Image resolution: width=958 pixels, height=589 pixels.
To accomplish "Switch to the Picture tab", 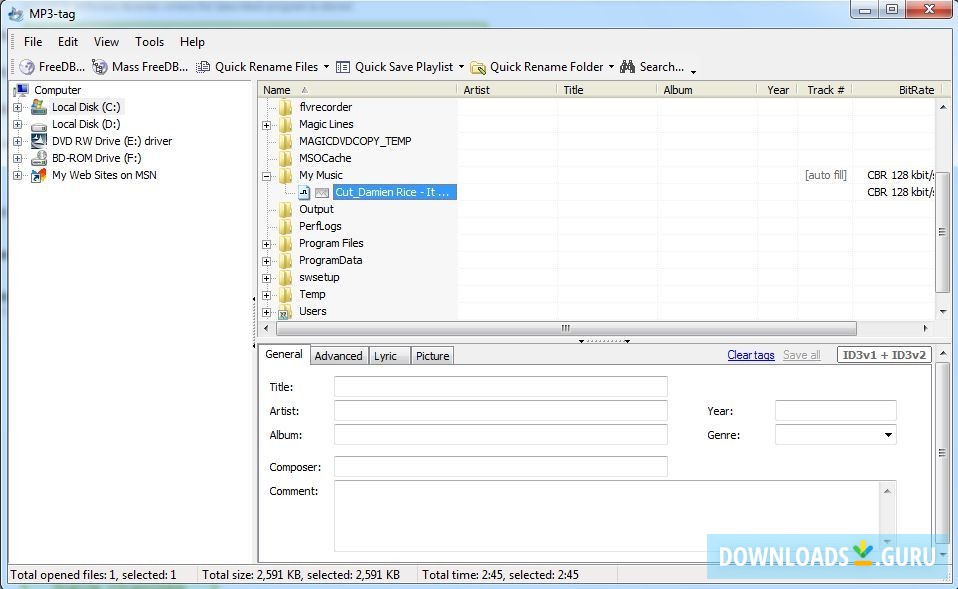I will pyautogui.click(x=433, y=356).
